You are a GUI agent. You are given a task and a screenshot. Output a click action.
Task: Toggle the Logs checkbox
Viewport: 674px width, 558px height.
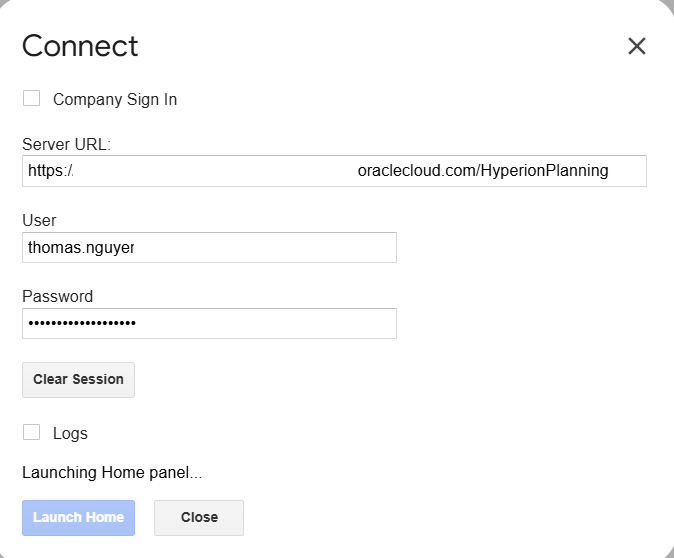pos(32,432)
